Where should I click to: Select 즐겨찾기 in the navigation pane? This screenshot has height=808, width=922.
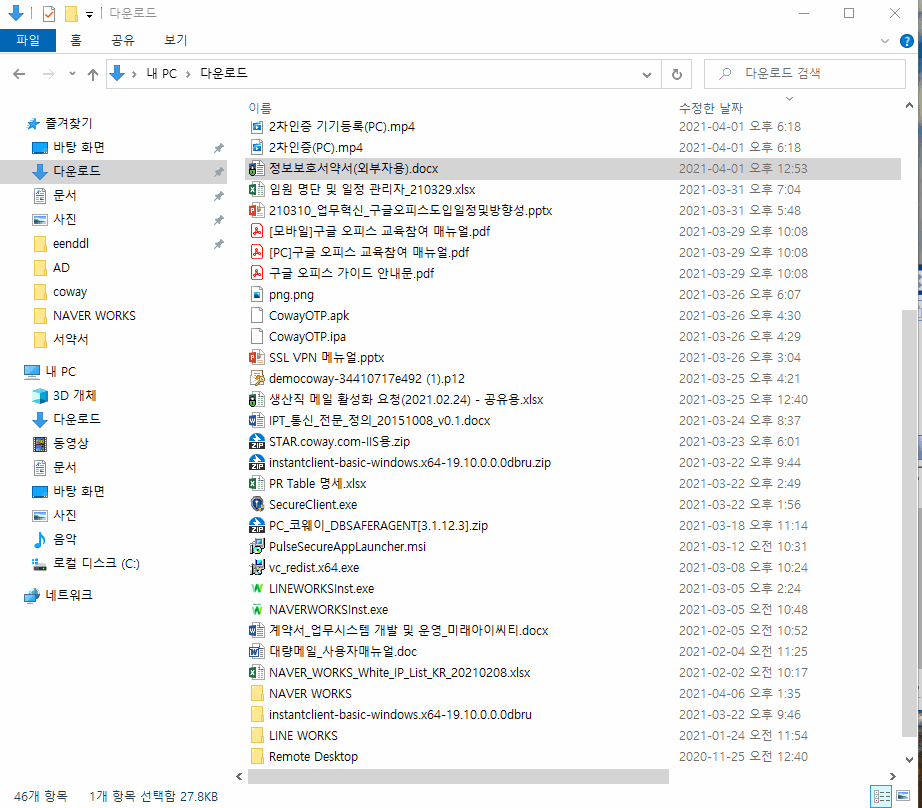68,123
